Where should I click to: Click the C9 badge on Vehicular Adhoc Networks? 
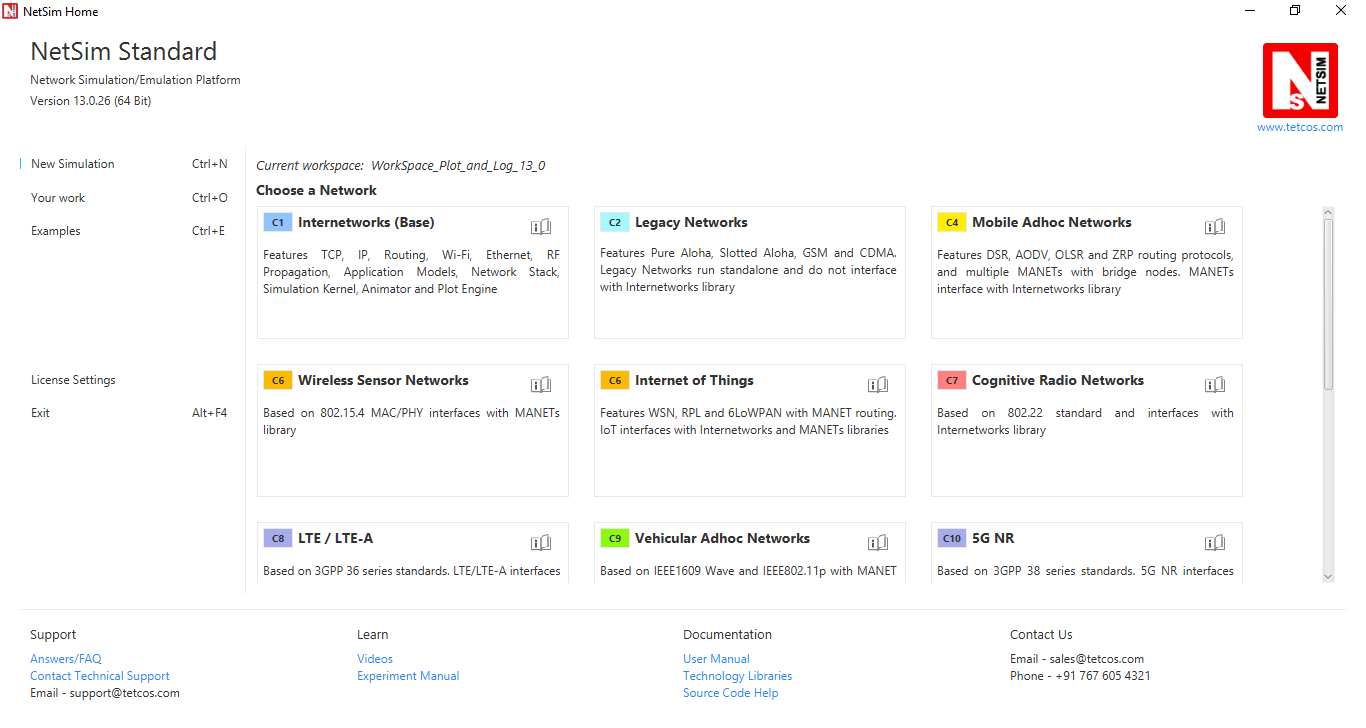(614, 539)
